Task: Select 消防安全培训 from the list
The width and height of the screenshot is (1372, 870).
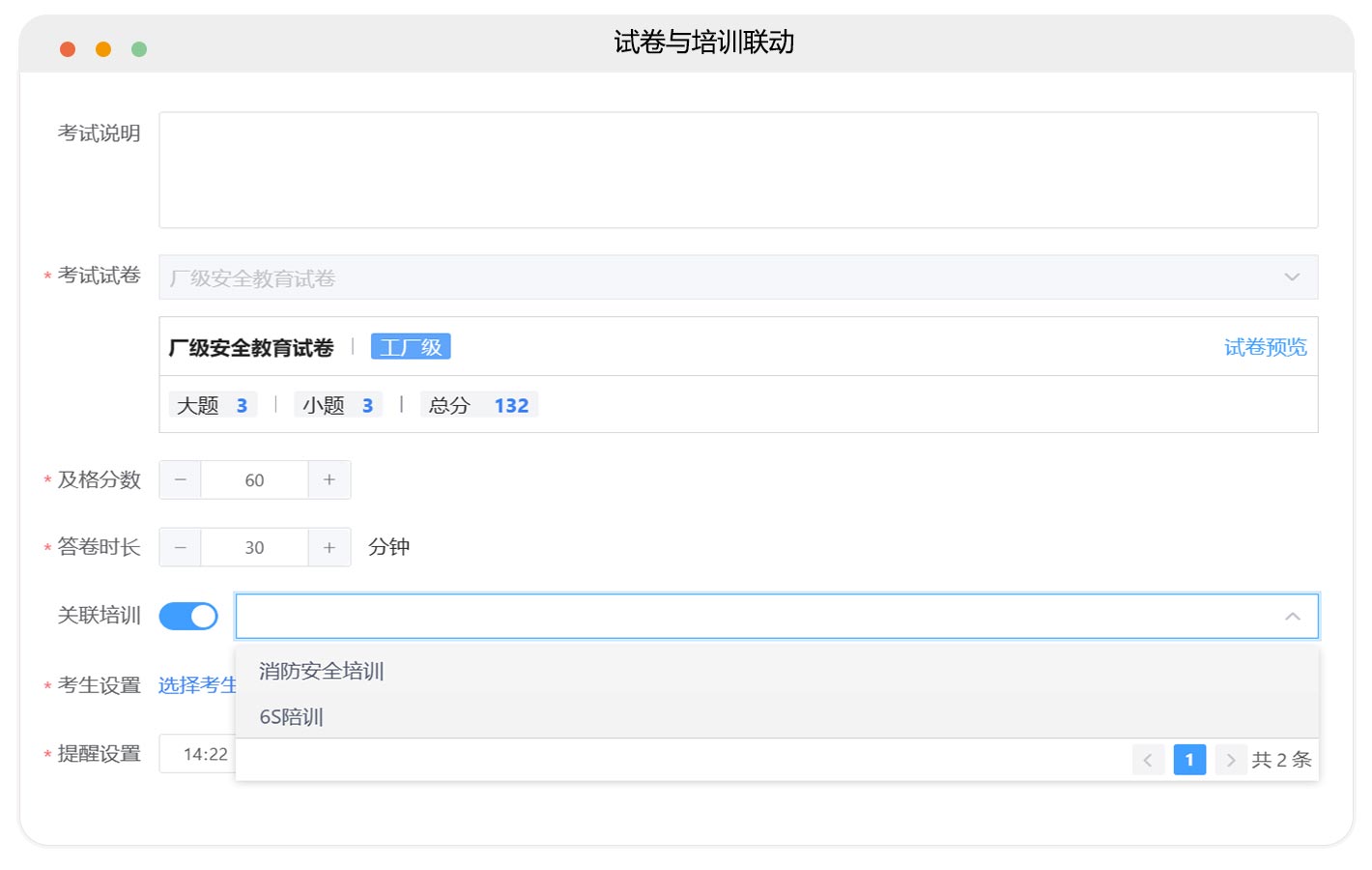Action: click(322, 671)
